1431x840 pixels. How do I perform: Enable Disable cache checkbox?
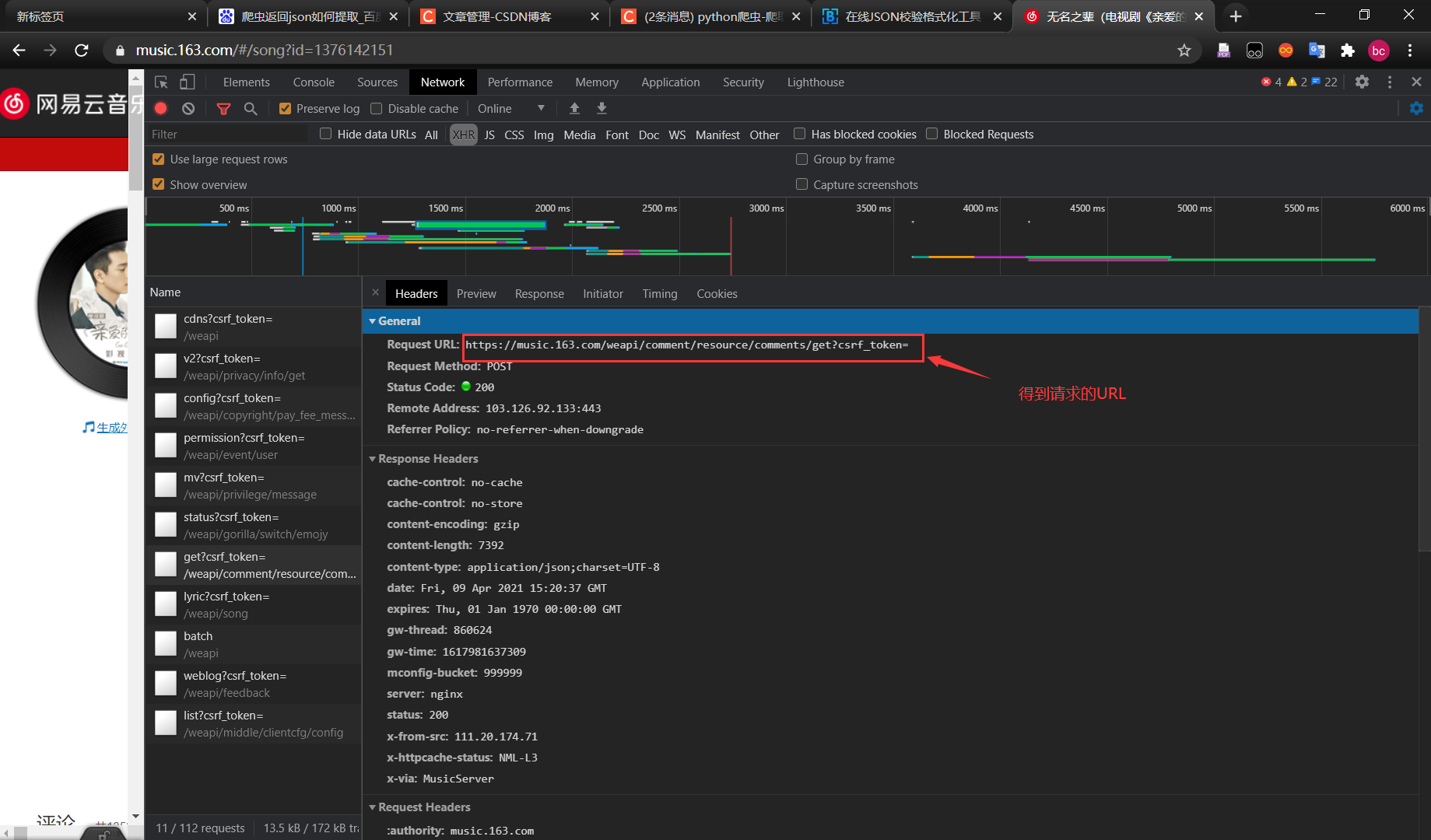click(377, 108)
